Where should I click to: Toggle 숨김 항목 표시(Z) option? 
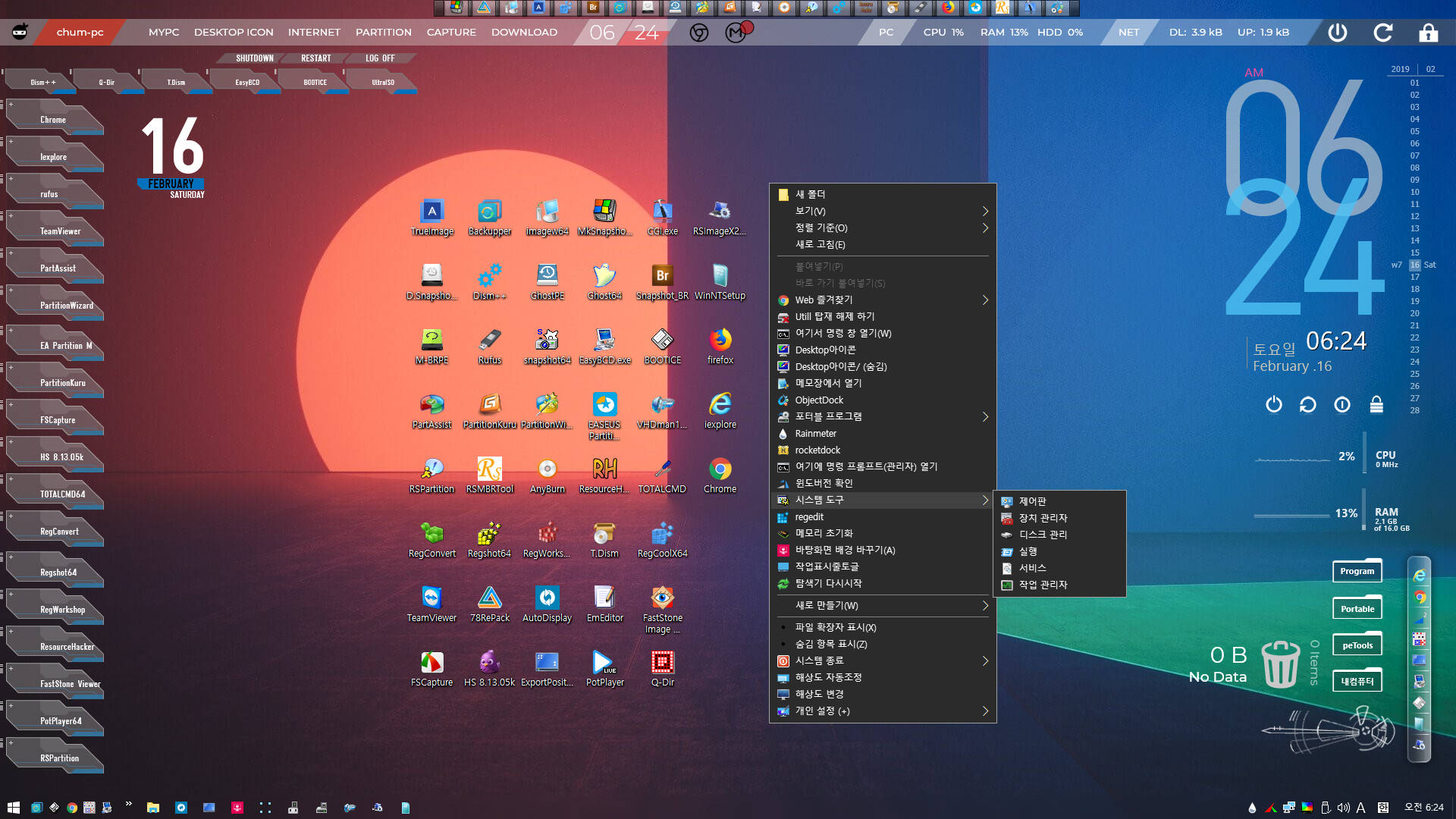click(x=883, y=644)
